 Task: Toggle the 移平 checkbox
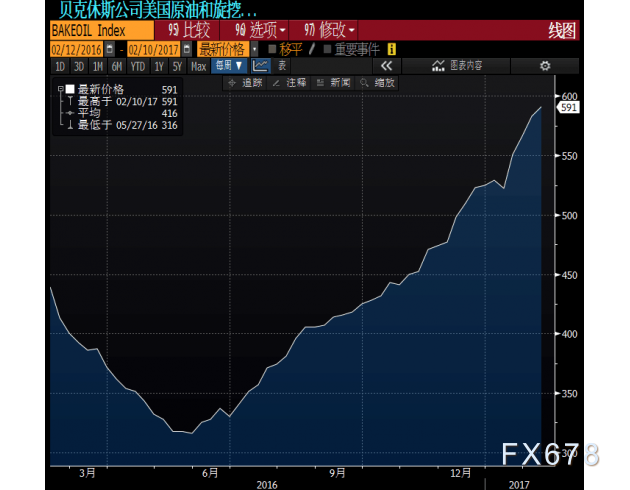coord(272,48)
